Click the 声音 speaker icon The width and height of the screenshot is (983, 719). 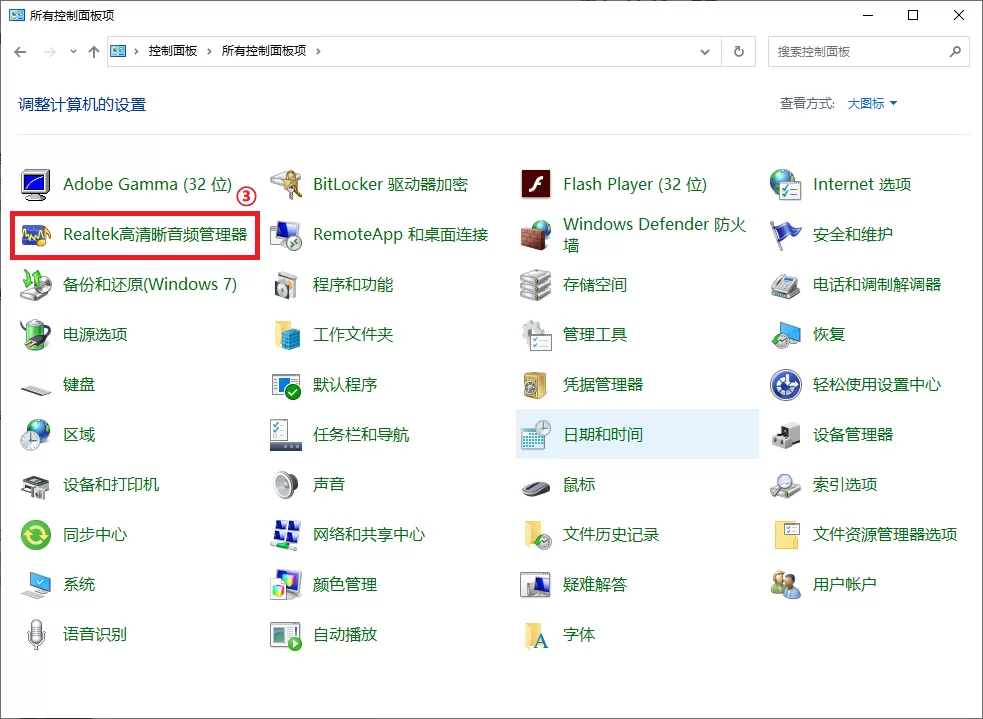pos(286,485)
